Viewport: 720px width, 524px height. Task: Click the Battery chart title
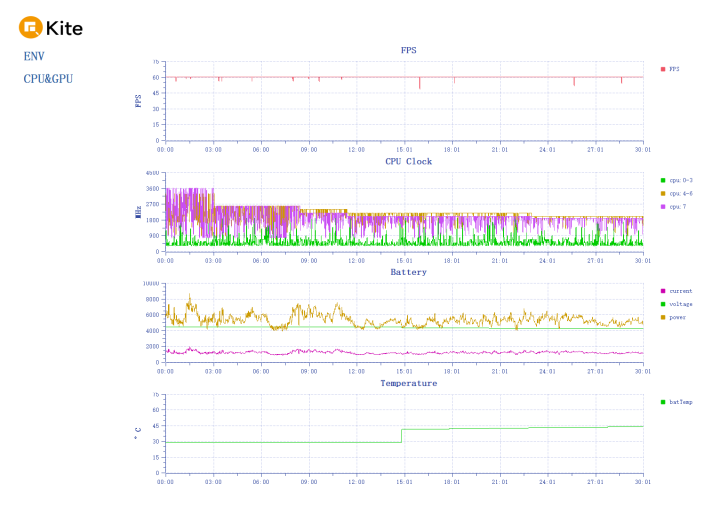point(409,272)
